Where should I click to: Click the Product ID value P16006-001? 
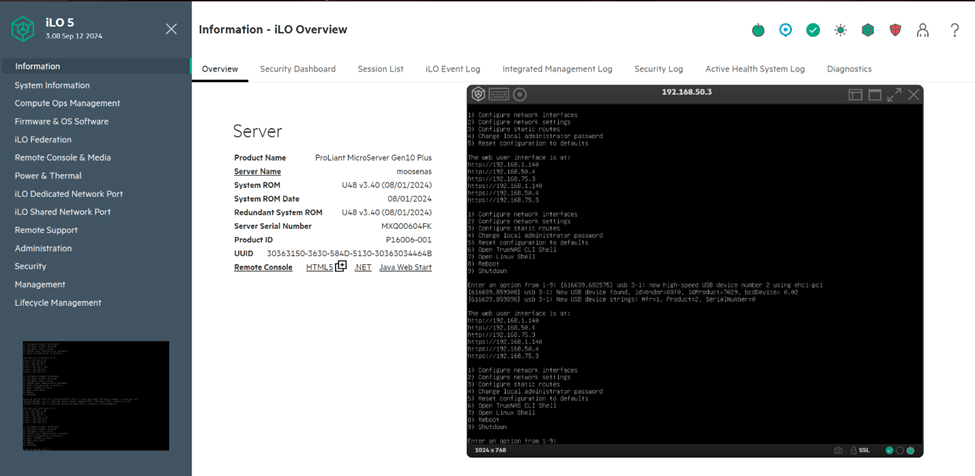tap(409, 240)
